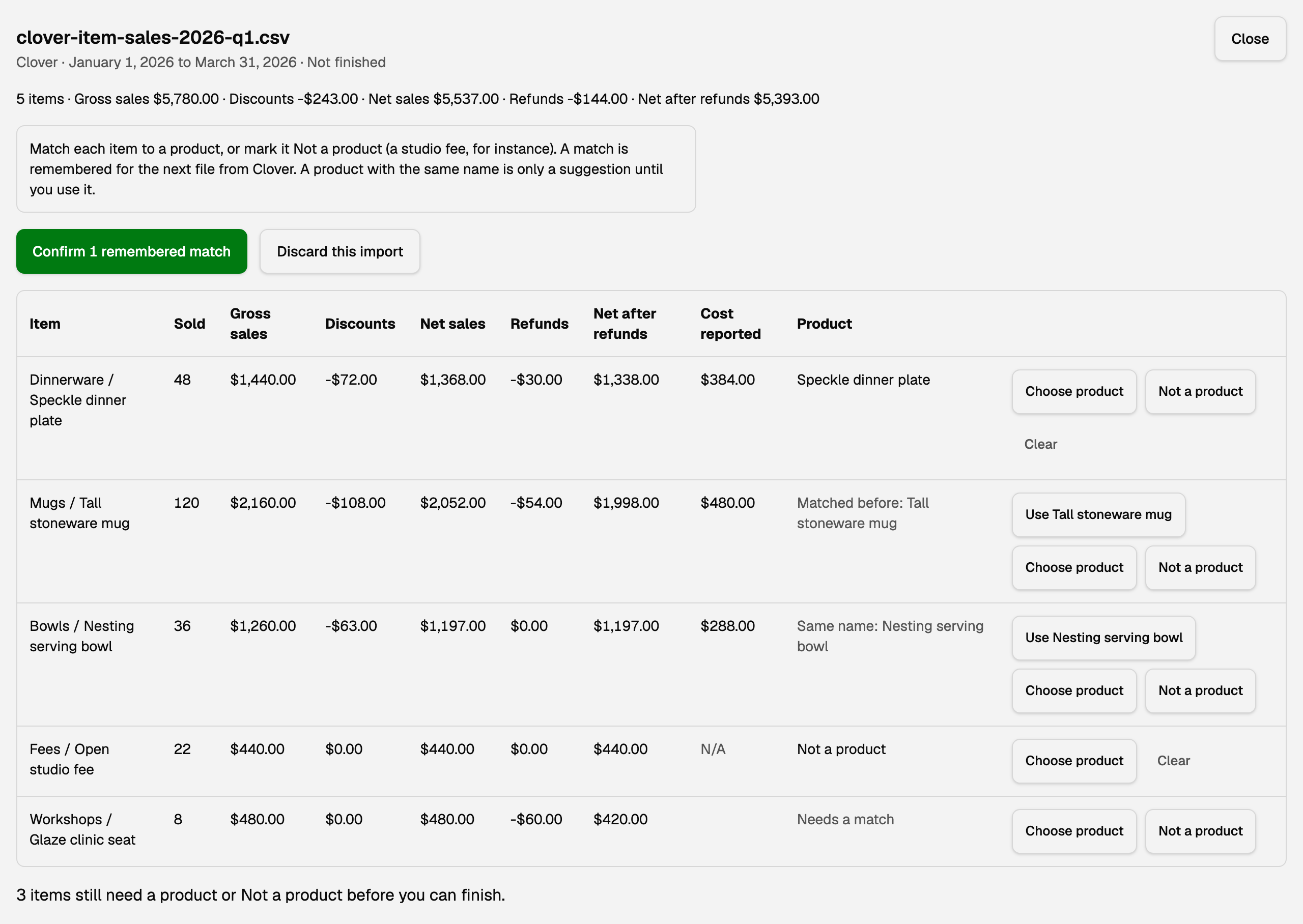Select sold quantity 120
The width and height of the screenshot is (1303, 924).
coord(186,504)
